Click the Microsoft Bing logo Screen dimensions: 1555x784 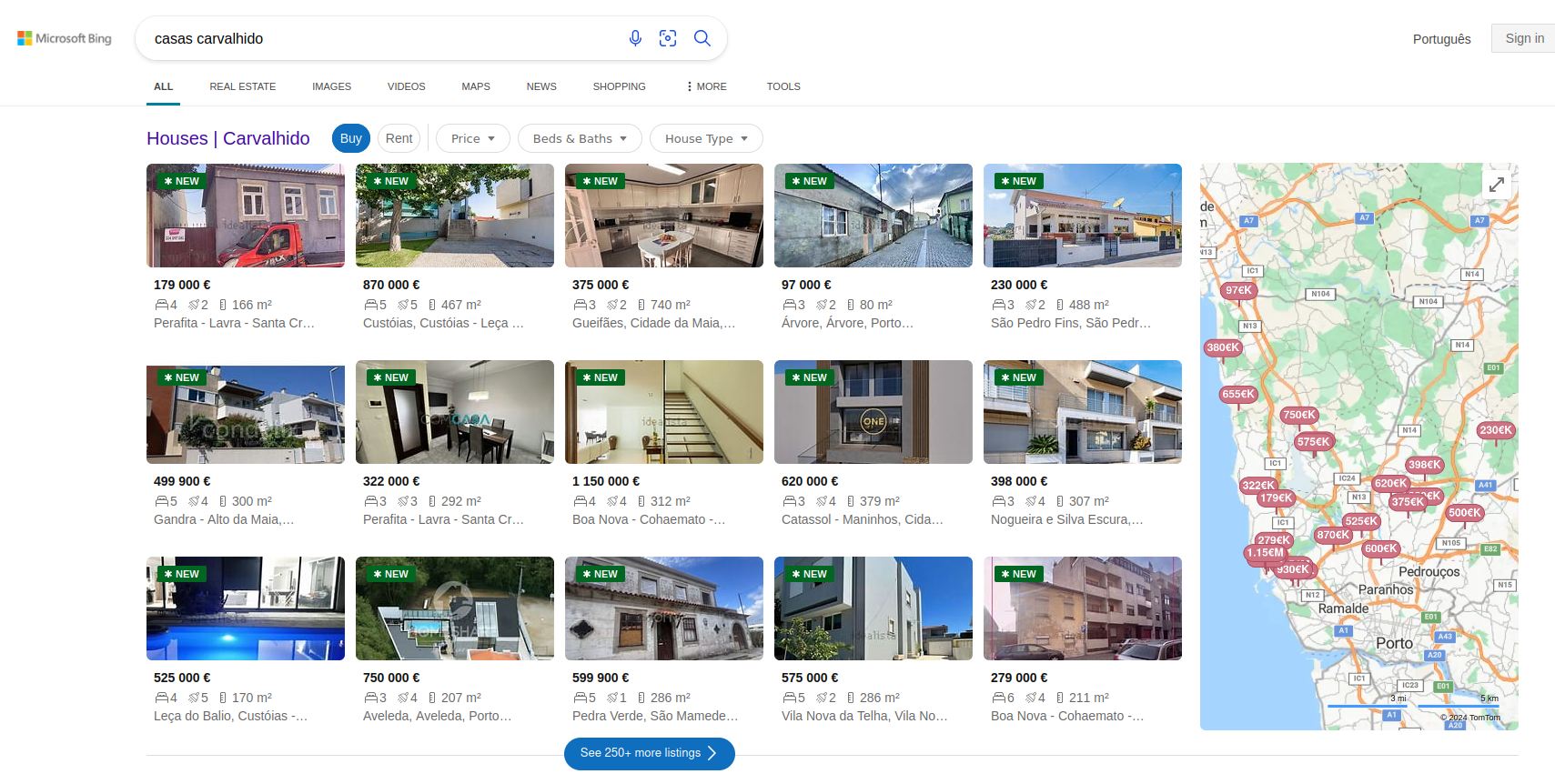point(65,38)
